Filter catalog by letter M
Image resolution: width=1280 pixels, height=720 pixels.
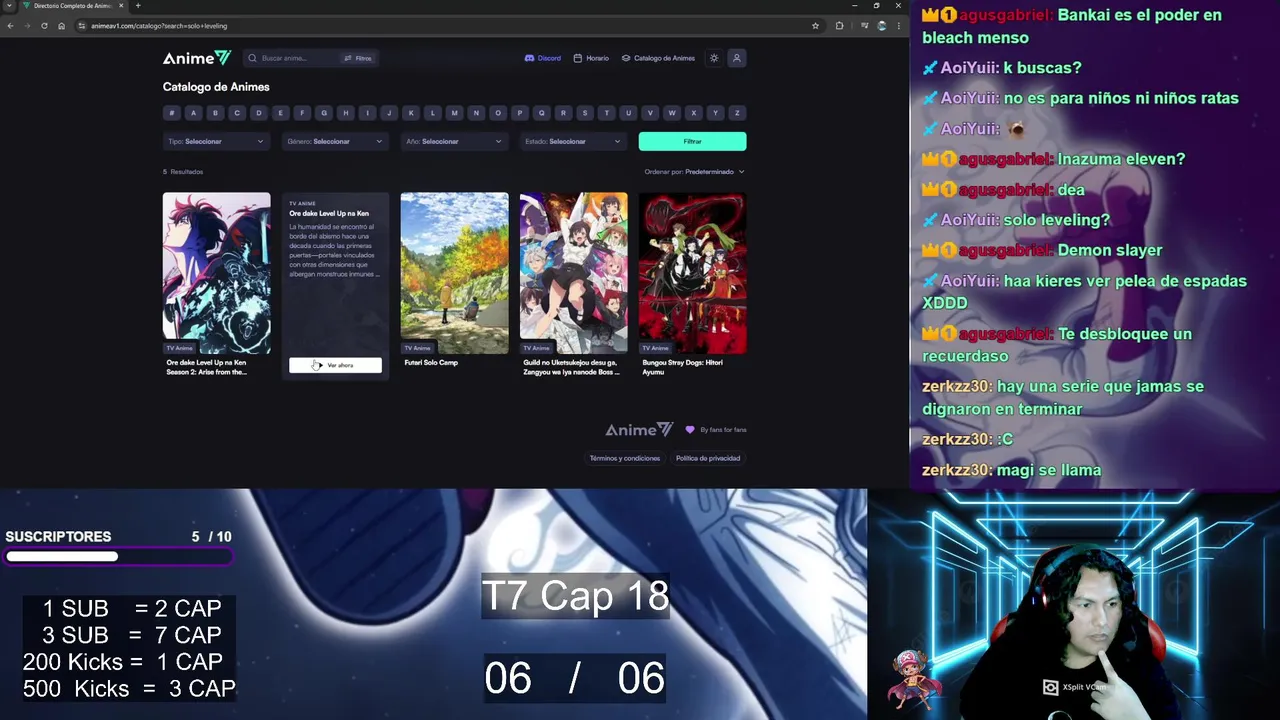pyautogui.click(x=454, y=113)
